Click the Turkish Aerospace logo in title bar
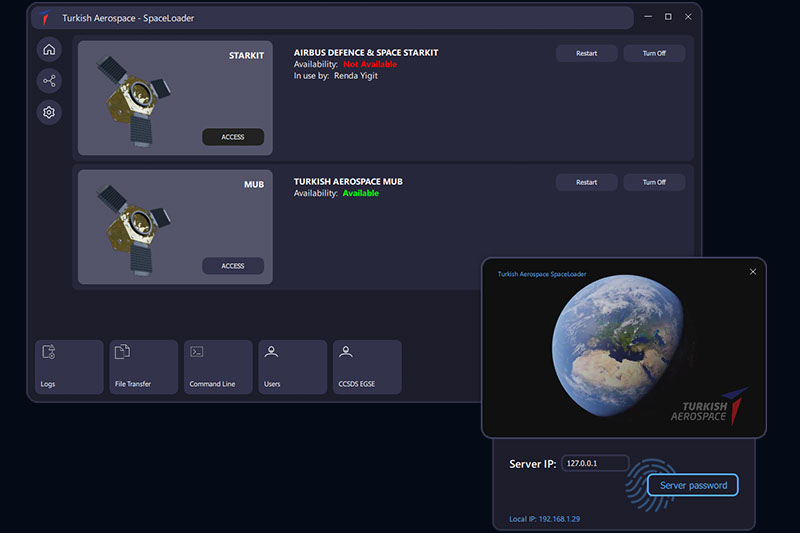The height and width of the screenshot is (533, 800). [x=45, y=18]
